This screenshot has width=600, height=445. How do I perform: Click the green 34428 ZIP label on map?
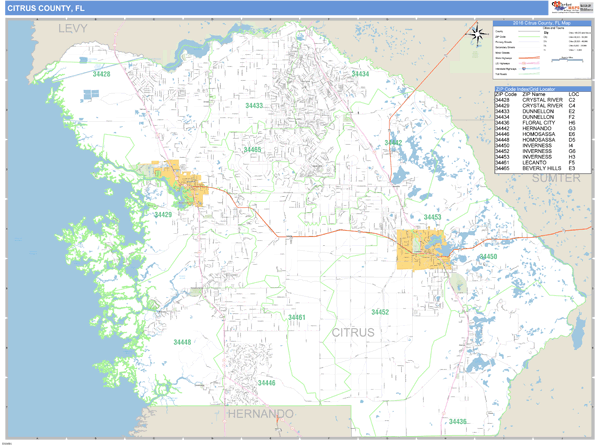[x=101, y=74]
